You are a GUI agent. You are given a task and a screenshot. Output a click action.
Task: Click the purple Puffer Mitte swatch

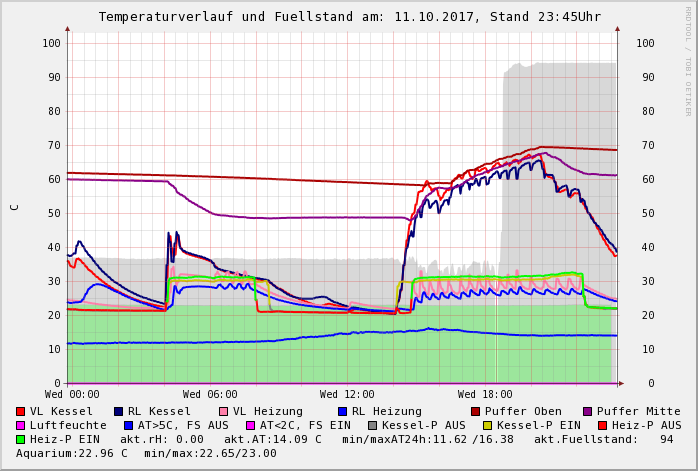click(588, 411)
